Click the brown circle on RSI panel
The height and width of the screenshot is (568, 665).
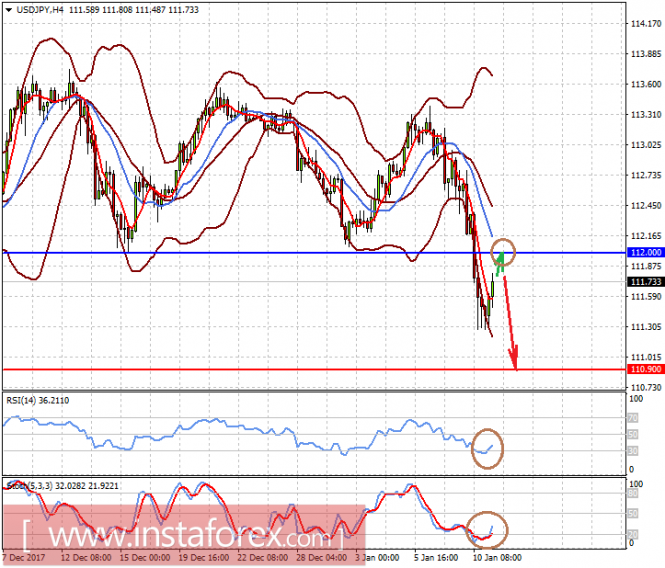[487, 448]
